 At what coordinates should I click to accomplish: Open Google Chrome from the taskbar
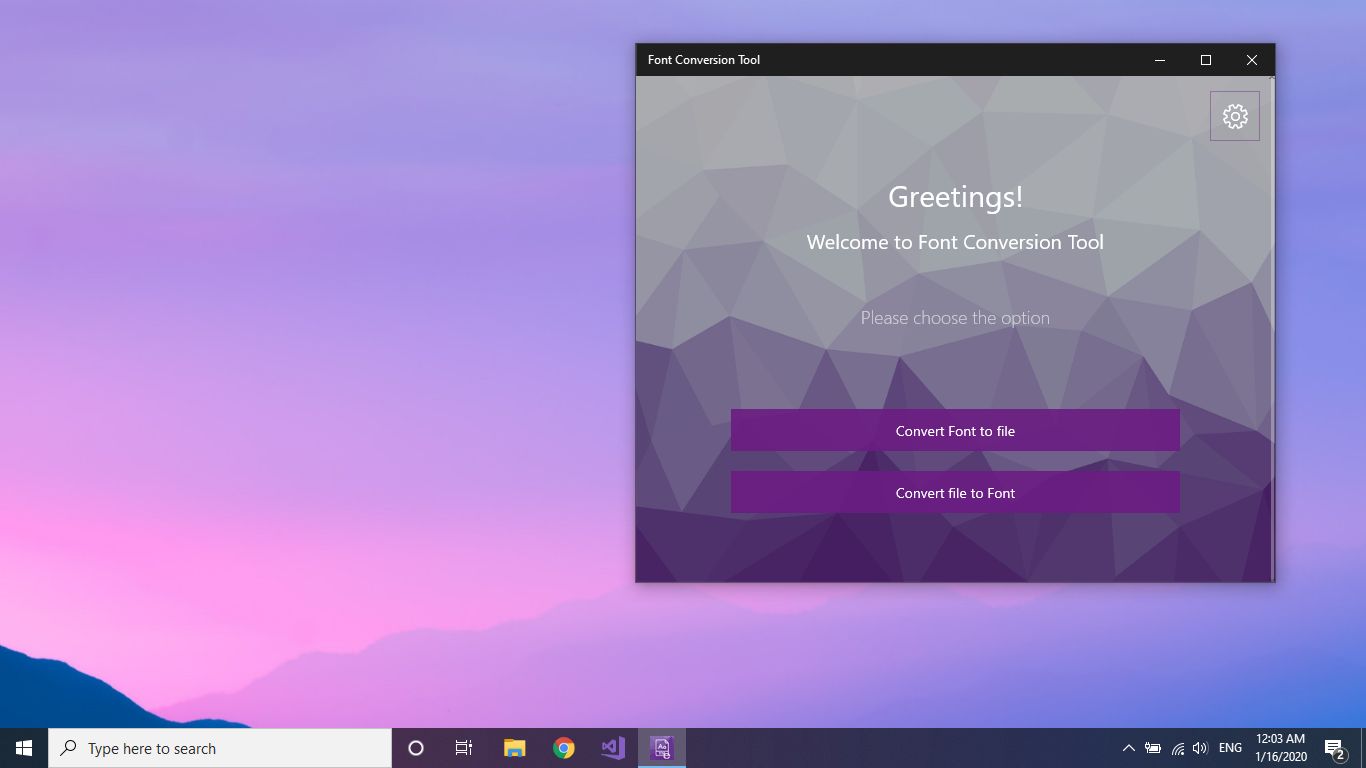tap(563, 747)
